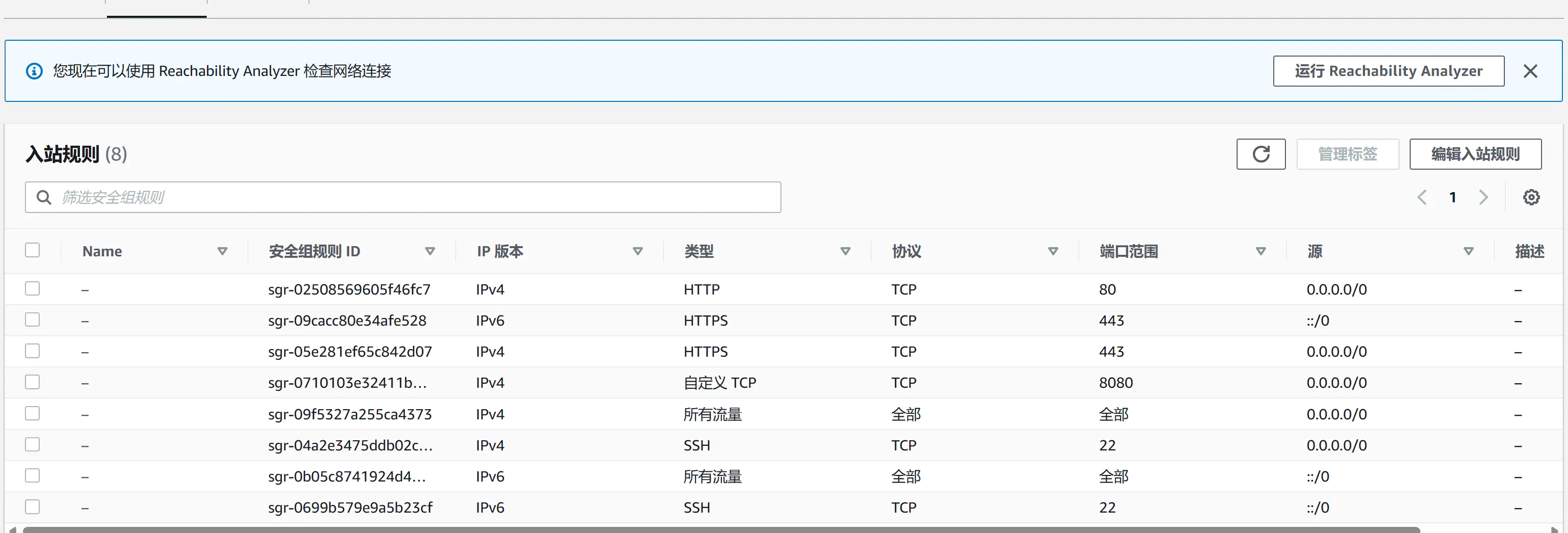This screenshot has height=533, width=1568.
Task: Go to next page arrow
Action: point(1483,197)
